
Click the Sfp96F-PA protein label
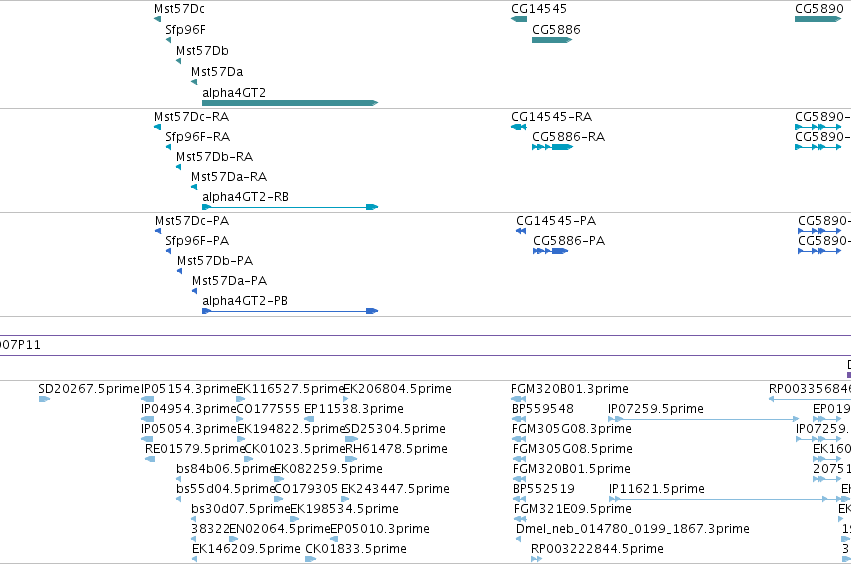[197, 241]
